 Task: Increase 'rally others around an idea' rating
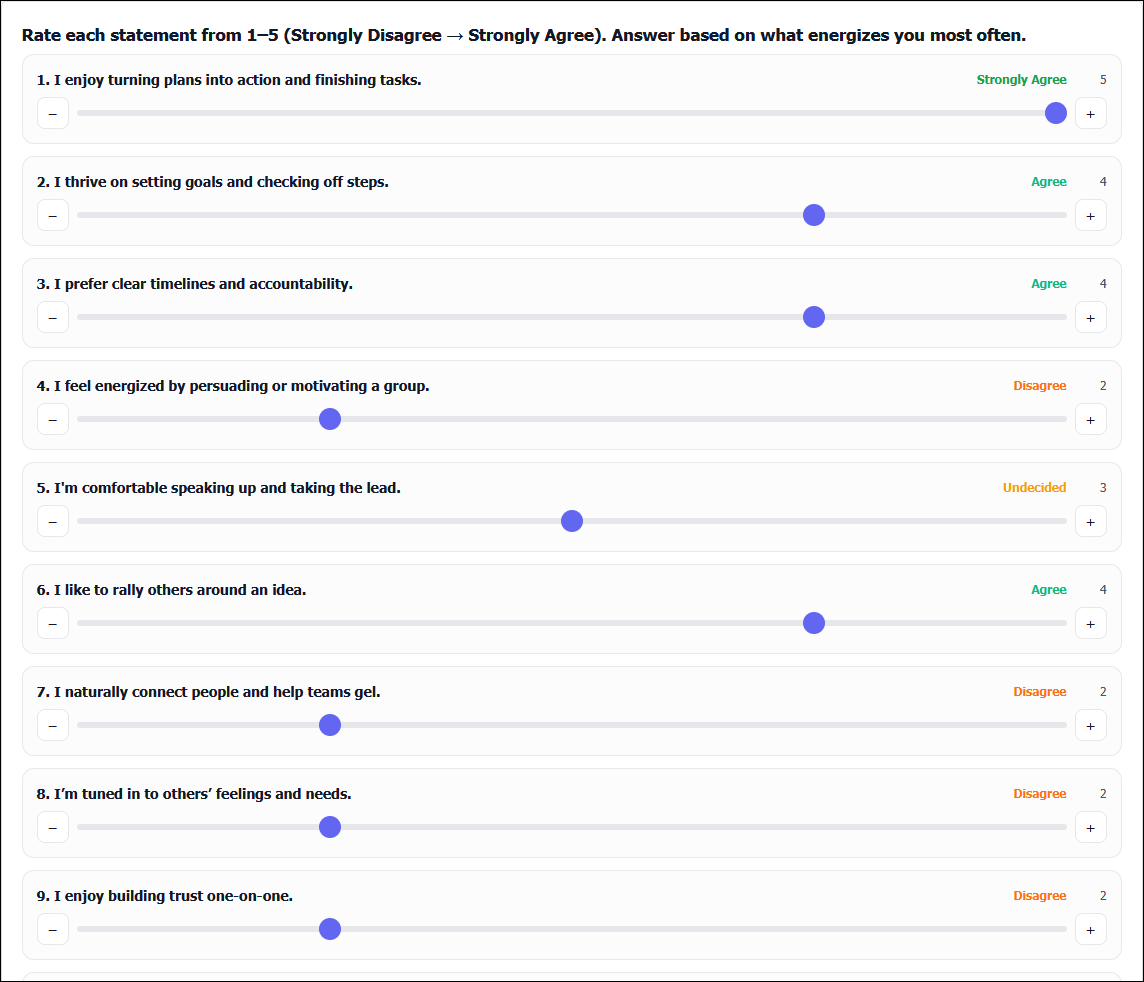point(1090,624)
